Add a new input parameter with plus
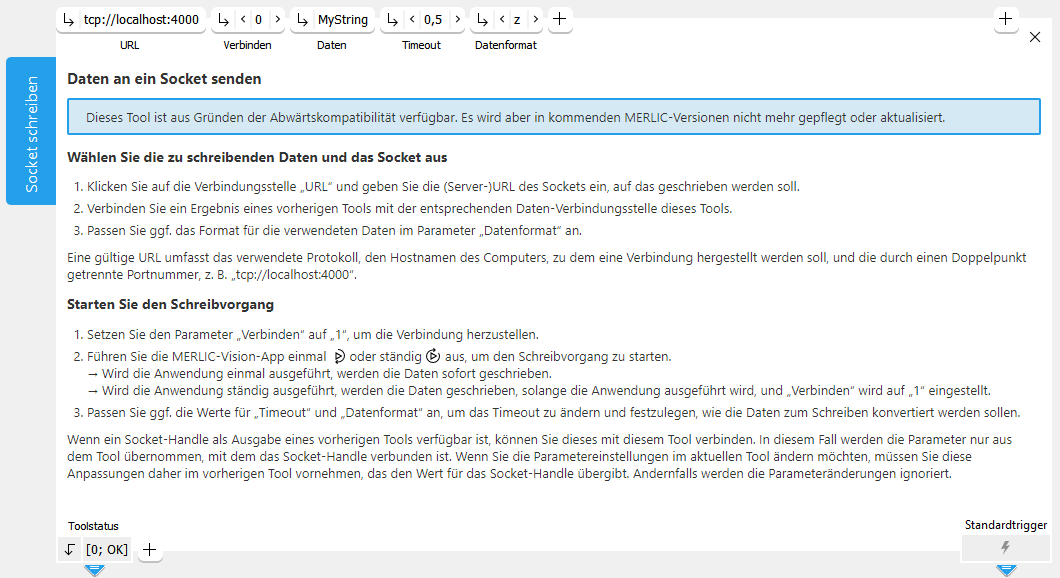Screen dimensions: 1060x578 point(560,19)
